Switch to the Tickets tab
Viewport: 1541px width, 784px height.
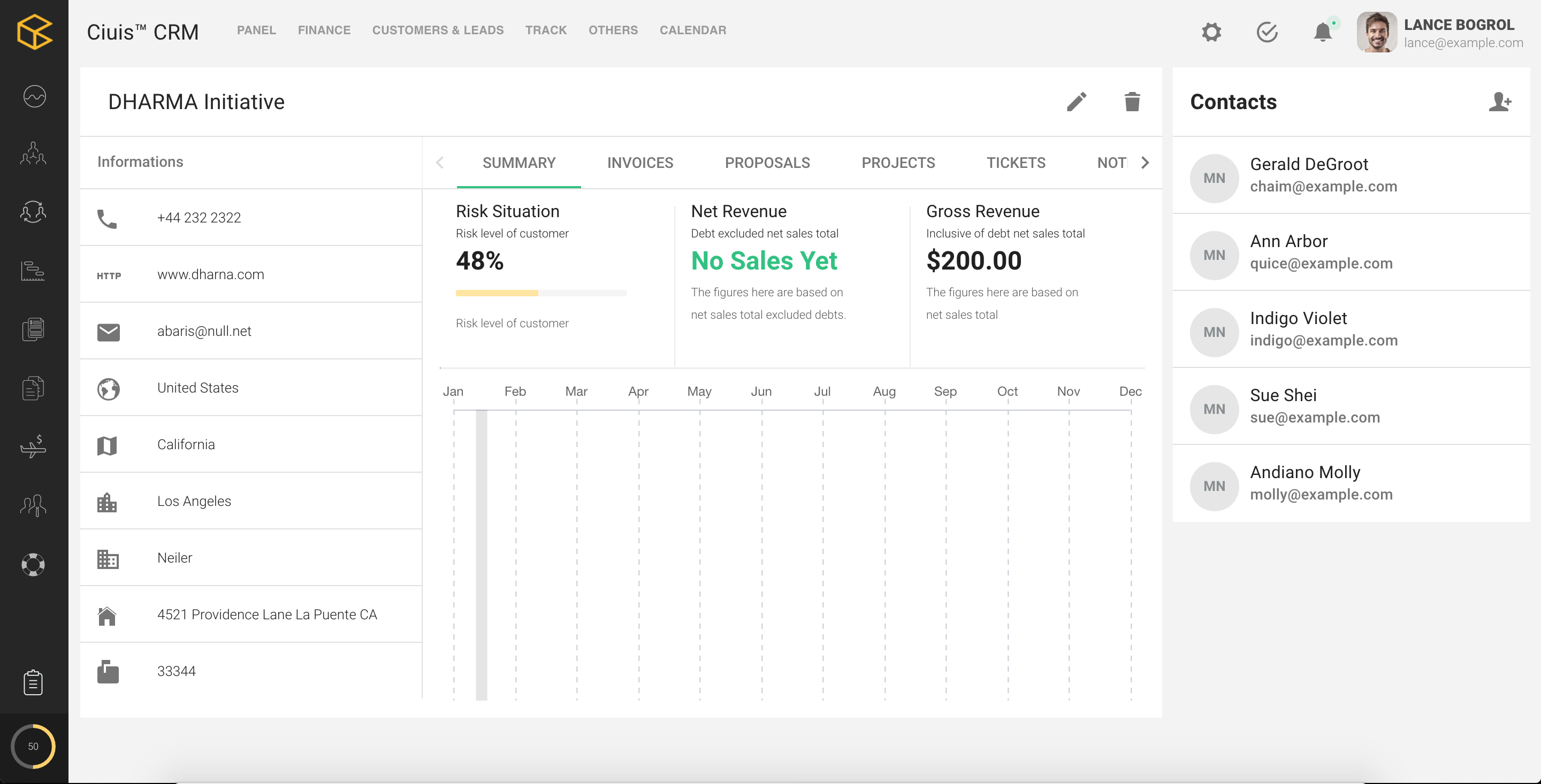tap(1015, 163)
